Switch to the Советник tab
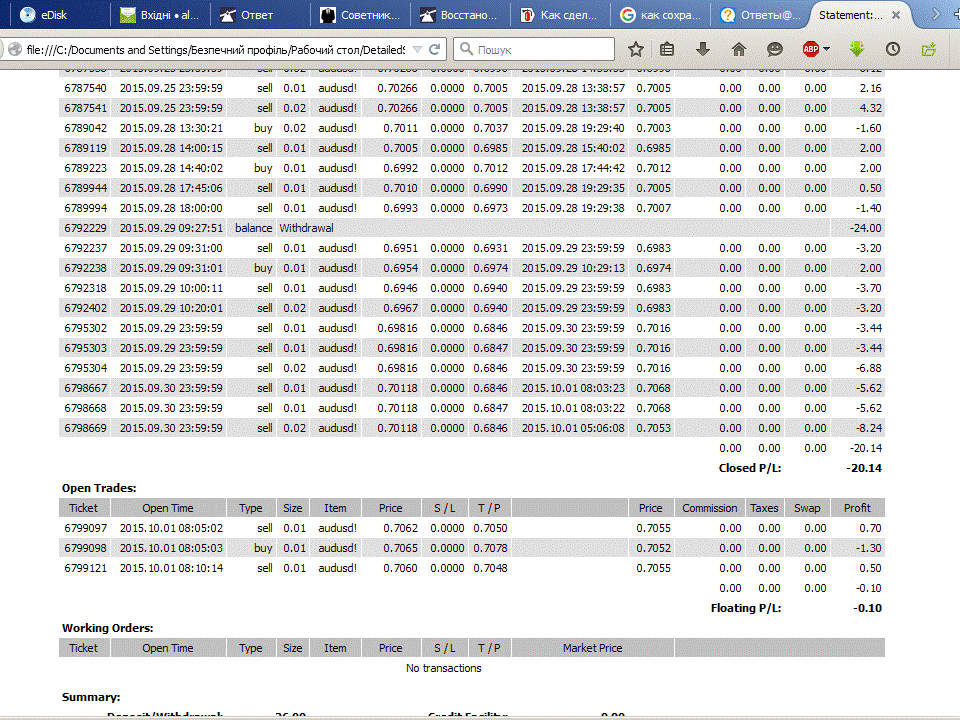 (x=360, y=15)
